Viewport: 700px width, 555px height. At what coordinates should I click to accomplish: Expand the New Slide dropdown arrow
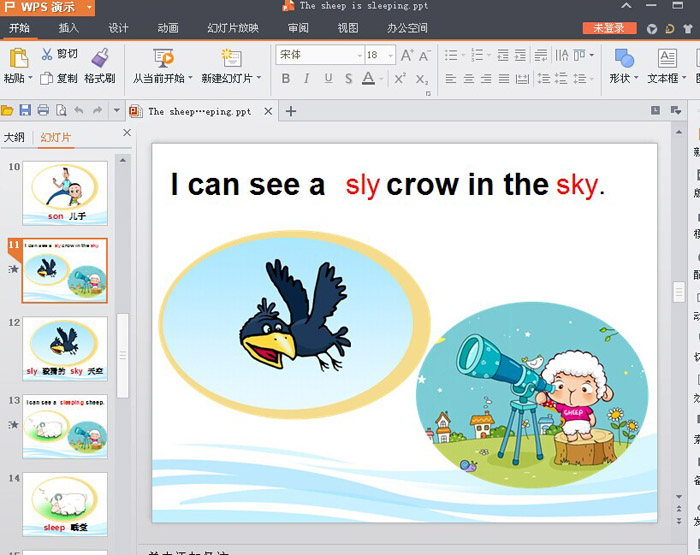click(258, 78)
